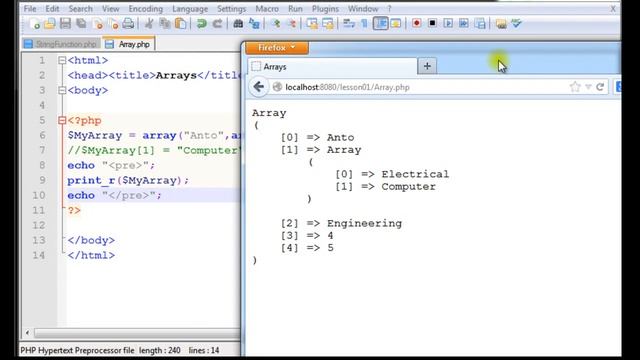Image resolution: width=640 pixels, height=360 pixels.
Task: Start macro recording with red dot
Action: [416, 23]
